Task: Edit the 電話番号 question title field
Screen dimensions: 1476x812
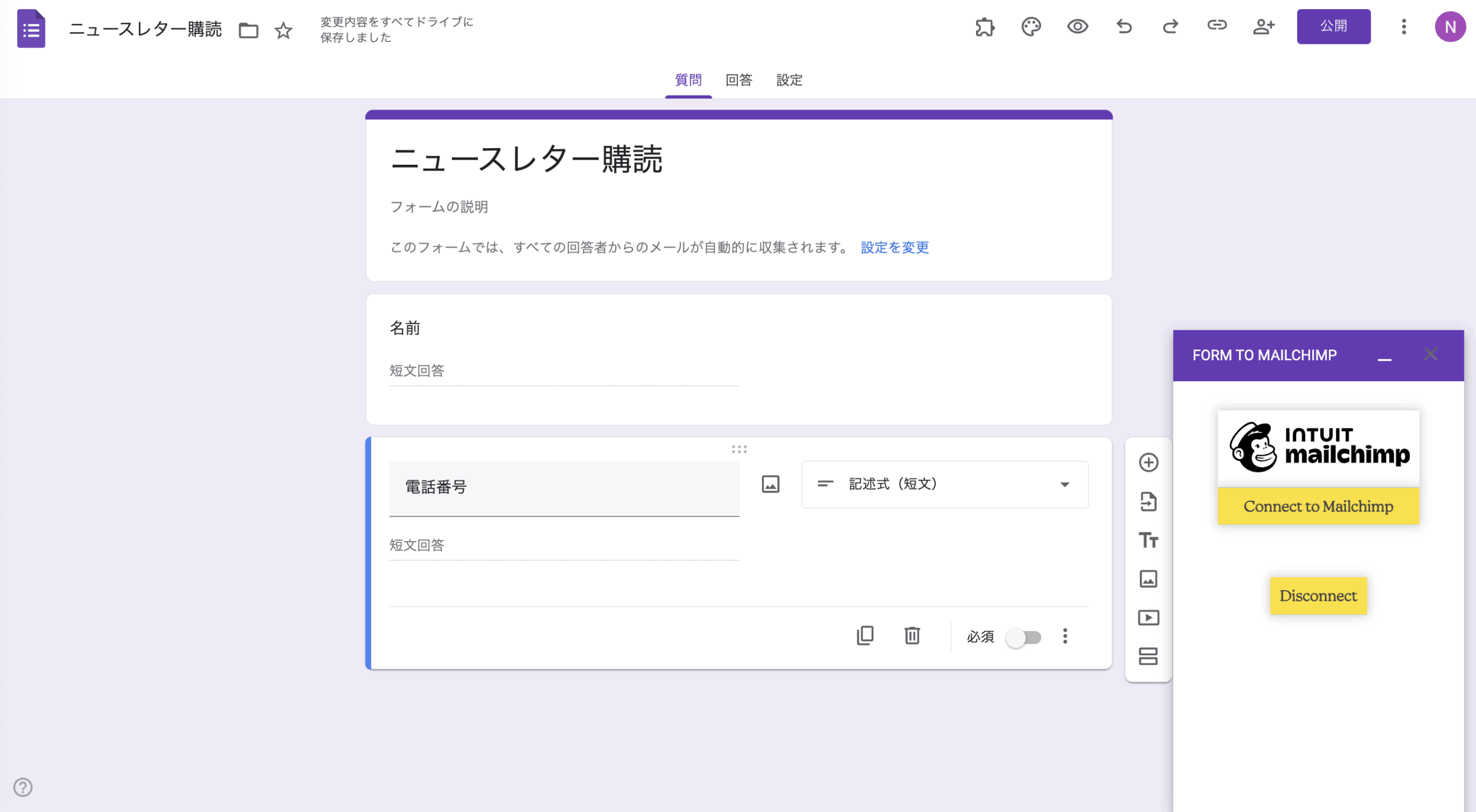Action: (564, 488)
